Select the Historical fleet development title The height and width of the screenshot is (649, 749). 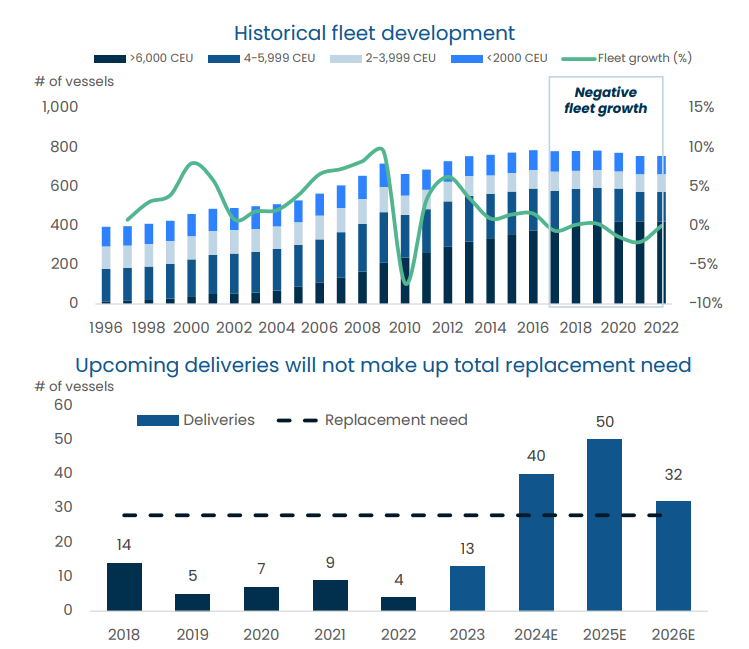coord(374,34)
